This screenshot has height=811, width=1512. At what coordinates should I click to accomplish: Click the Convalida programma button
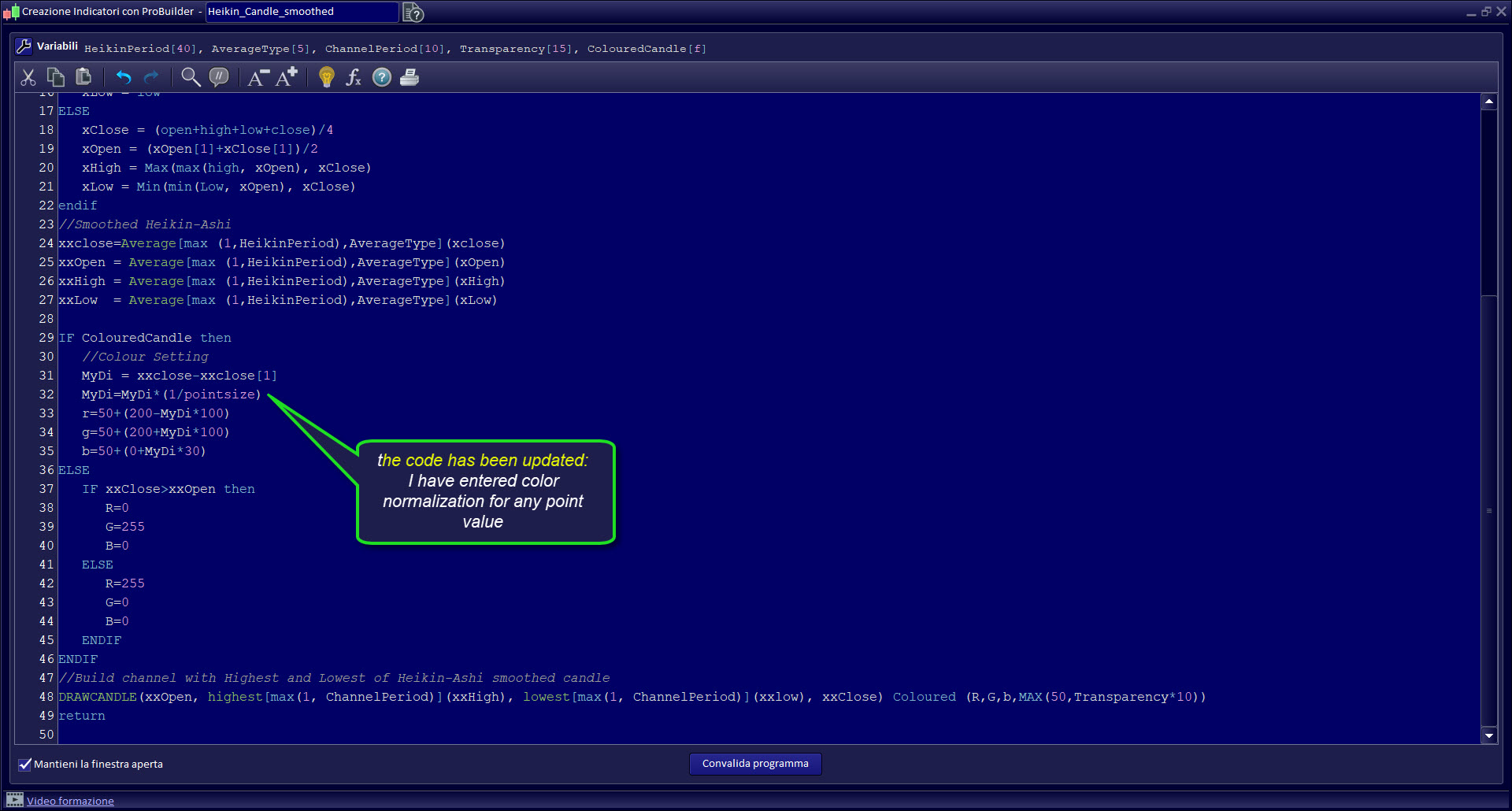pos(755,764)
